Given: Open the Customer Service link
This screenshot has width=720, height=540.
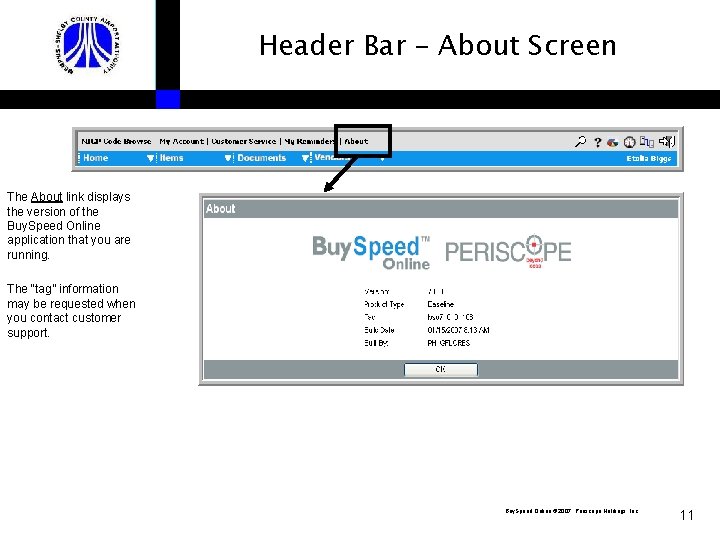Looking at the screenshot, I should [x=243, y=141].
